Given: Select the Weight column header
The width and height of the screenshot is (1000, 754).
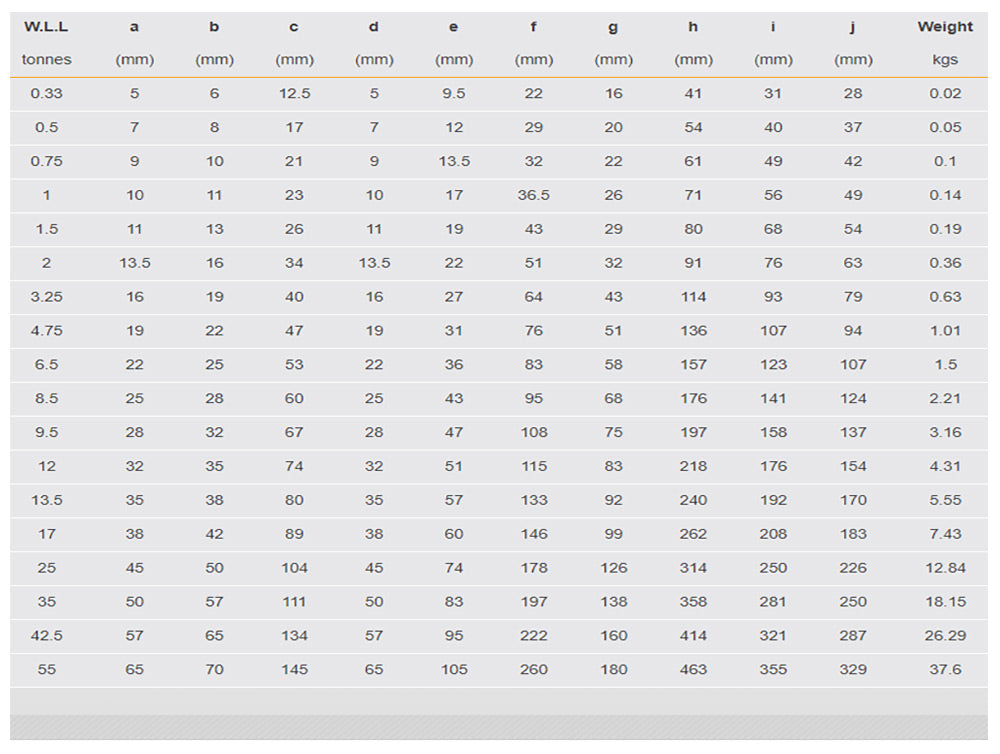Looking at the screenshot, I should 944,27.
